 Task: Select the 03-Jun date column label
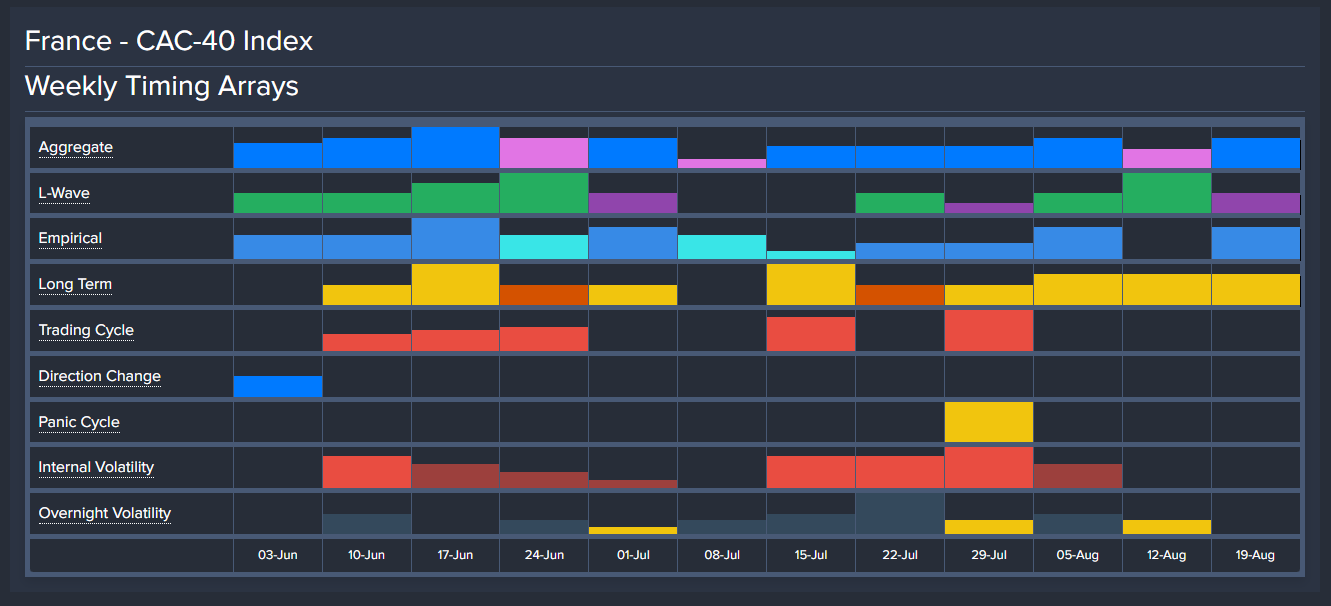[278, 555]
